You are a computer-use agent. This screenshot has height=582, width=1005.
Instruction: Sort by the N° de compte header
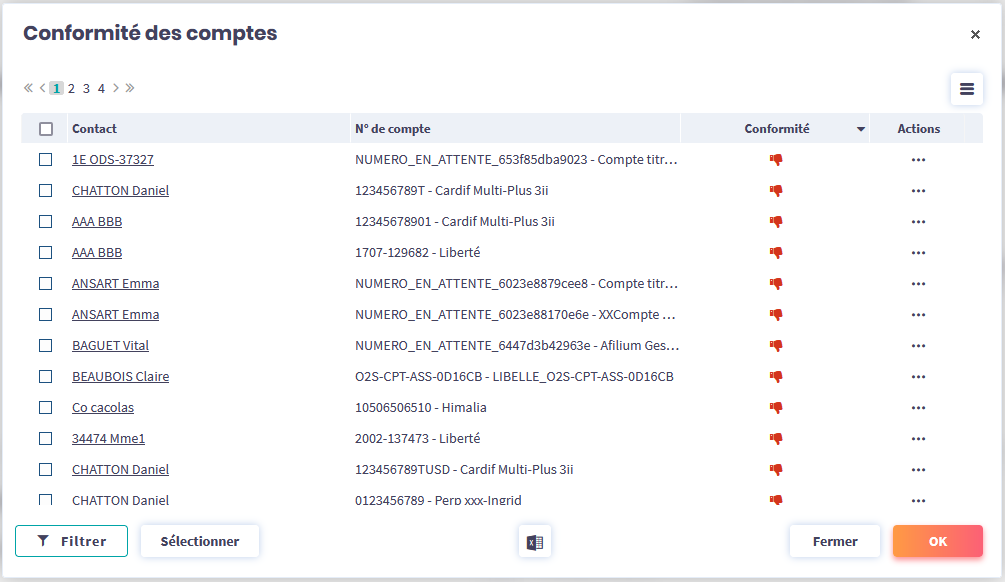click(393, 129)
